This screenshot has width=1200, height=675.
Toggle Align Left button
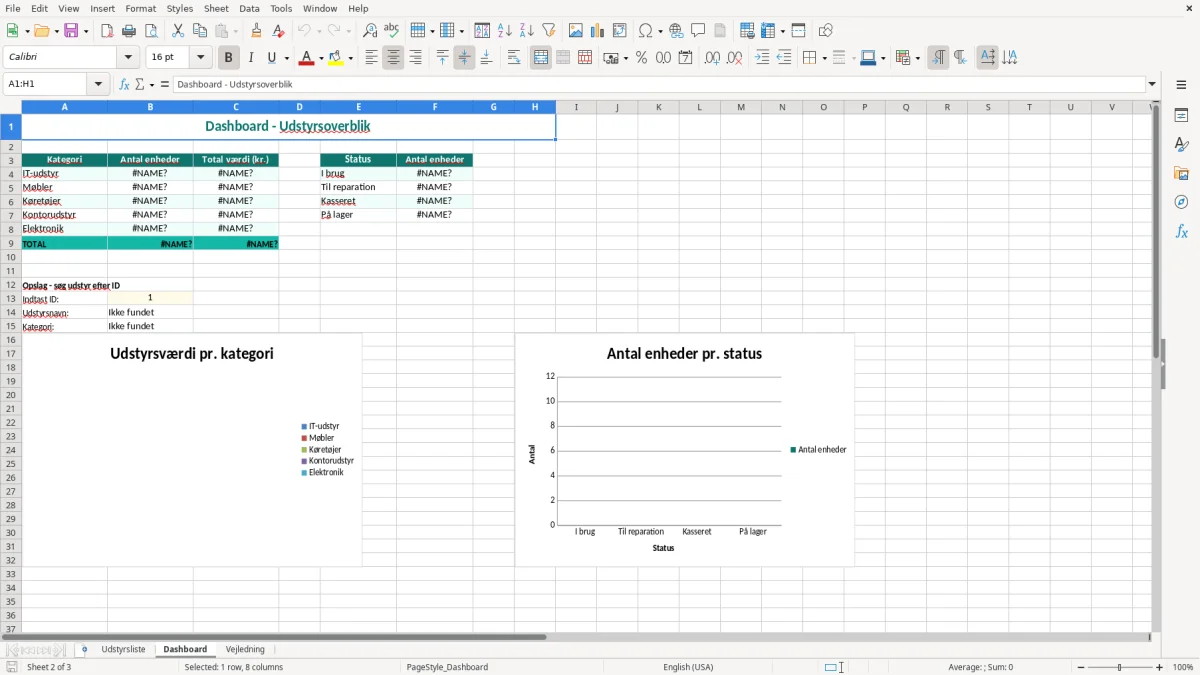[372, 58]
